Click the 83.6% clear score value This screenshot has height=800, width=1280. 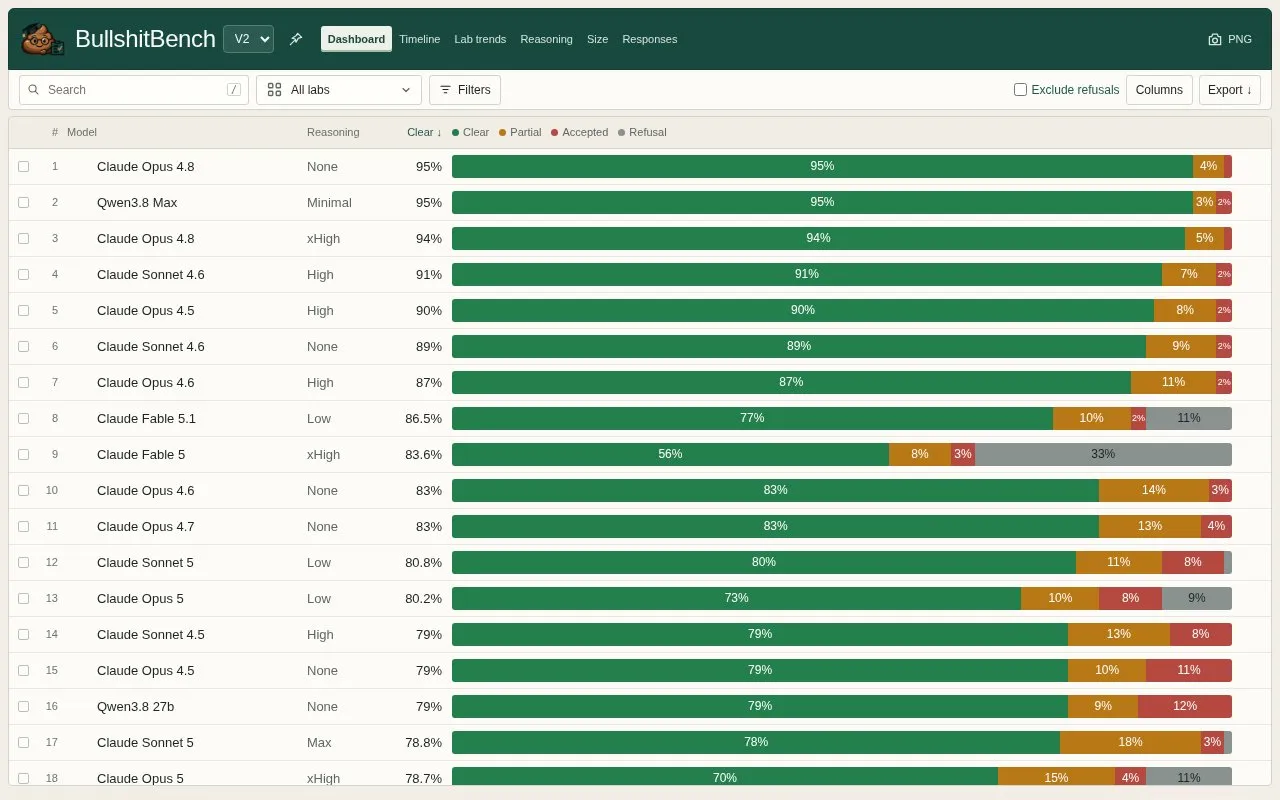(423, 455)
